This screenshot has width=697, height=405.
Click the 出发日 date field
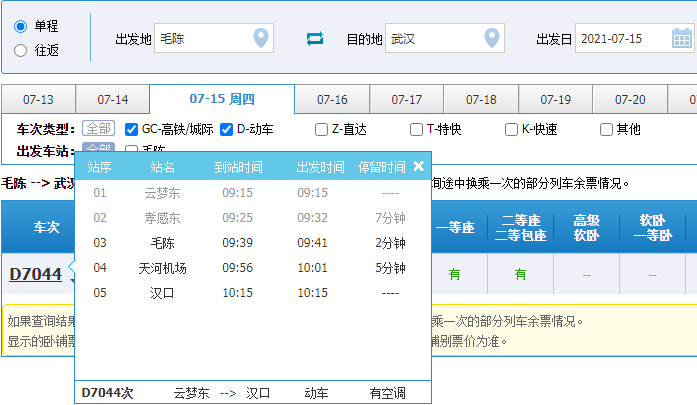pyautogui.click(x=620, y=39)
